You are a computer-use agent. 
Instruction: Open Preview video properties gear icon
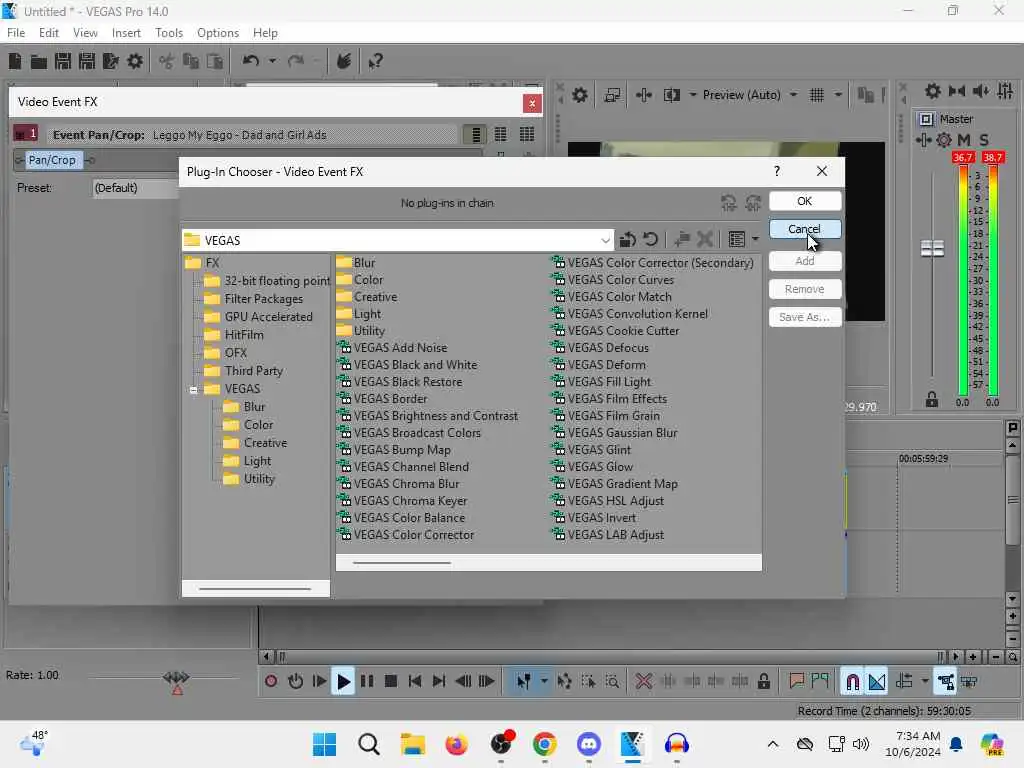pos(579,95)
